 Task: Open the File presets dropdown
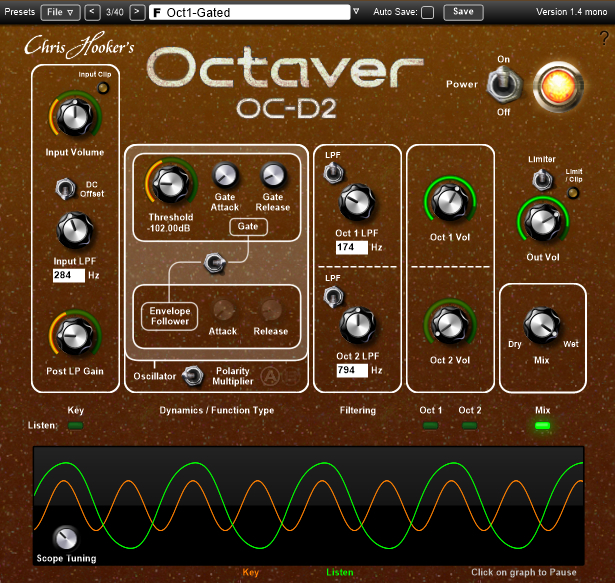61,12
